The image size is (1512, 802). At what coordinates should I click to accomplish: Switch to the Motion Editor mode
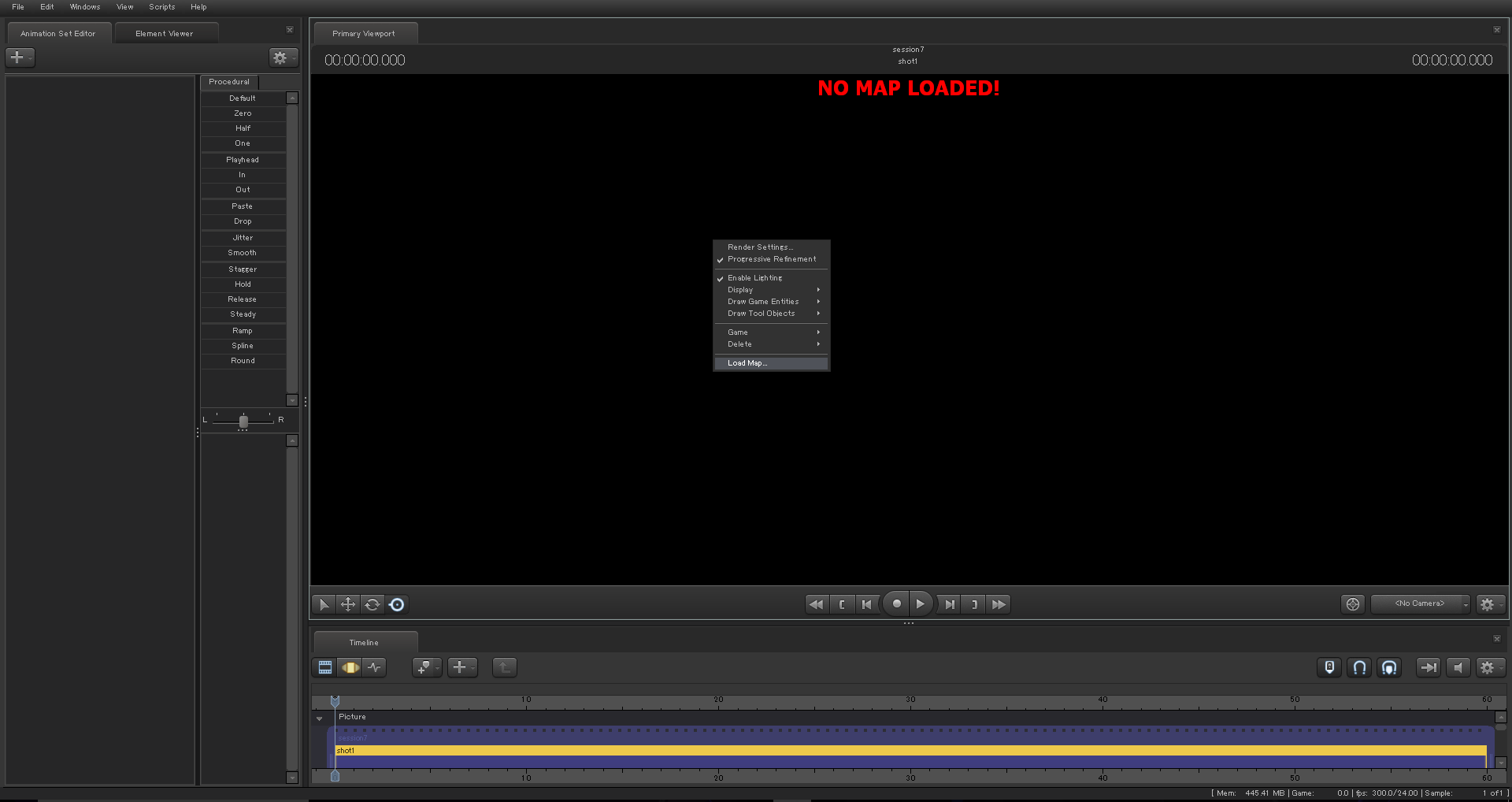point(350,667)
